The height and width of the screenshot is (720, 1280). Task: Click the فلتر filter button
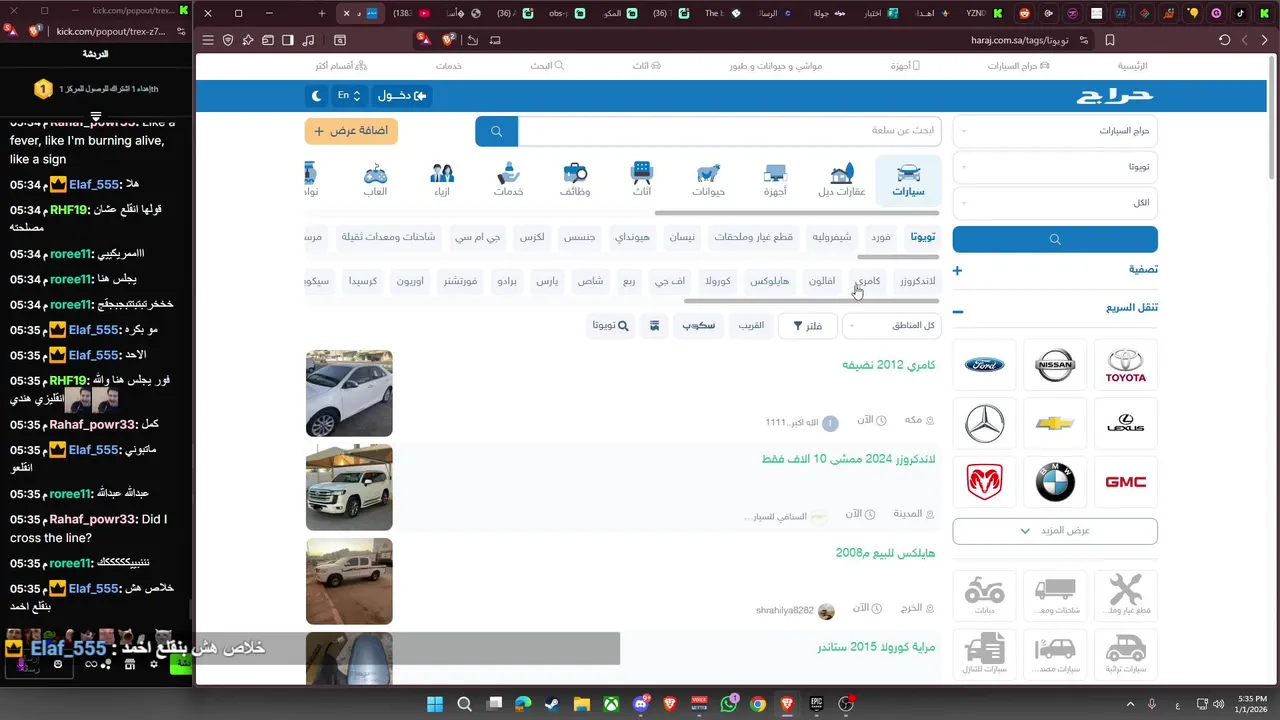[x=807, y=325]
